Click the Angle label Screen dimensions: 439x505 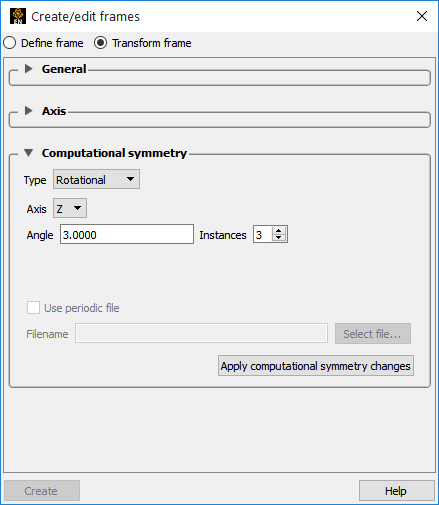coord(40,235)
